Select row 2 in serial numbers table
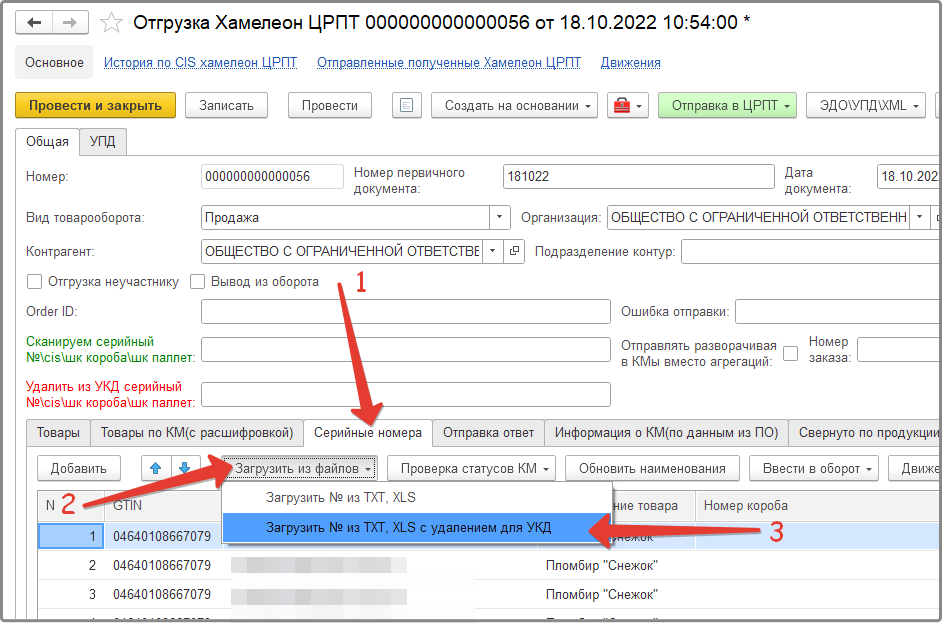The height and width of the screenshot is (623, 942). coord(489,565)
